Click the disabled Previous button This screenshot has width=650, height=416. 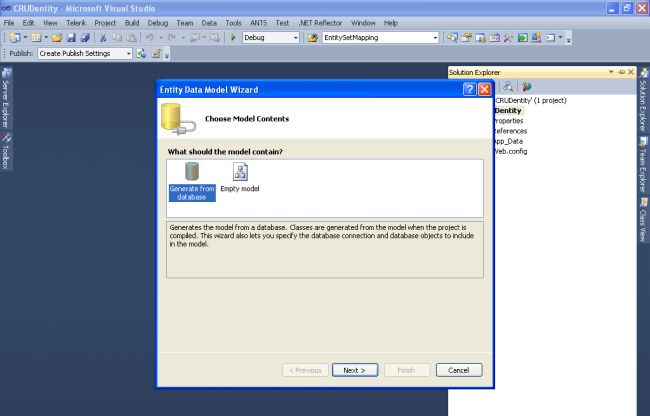click(305, 370)
